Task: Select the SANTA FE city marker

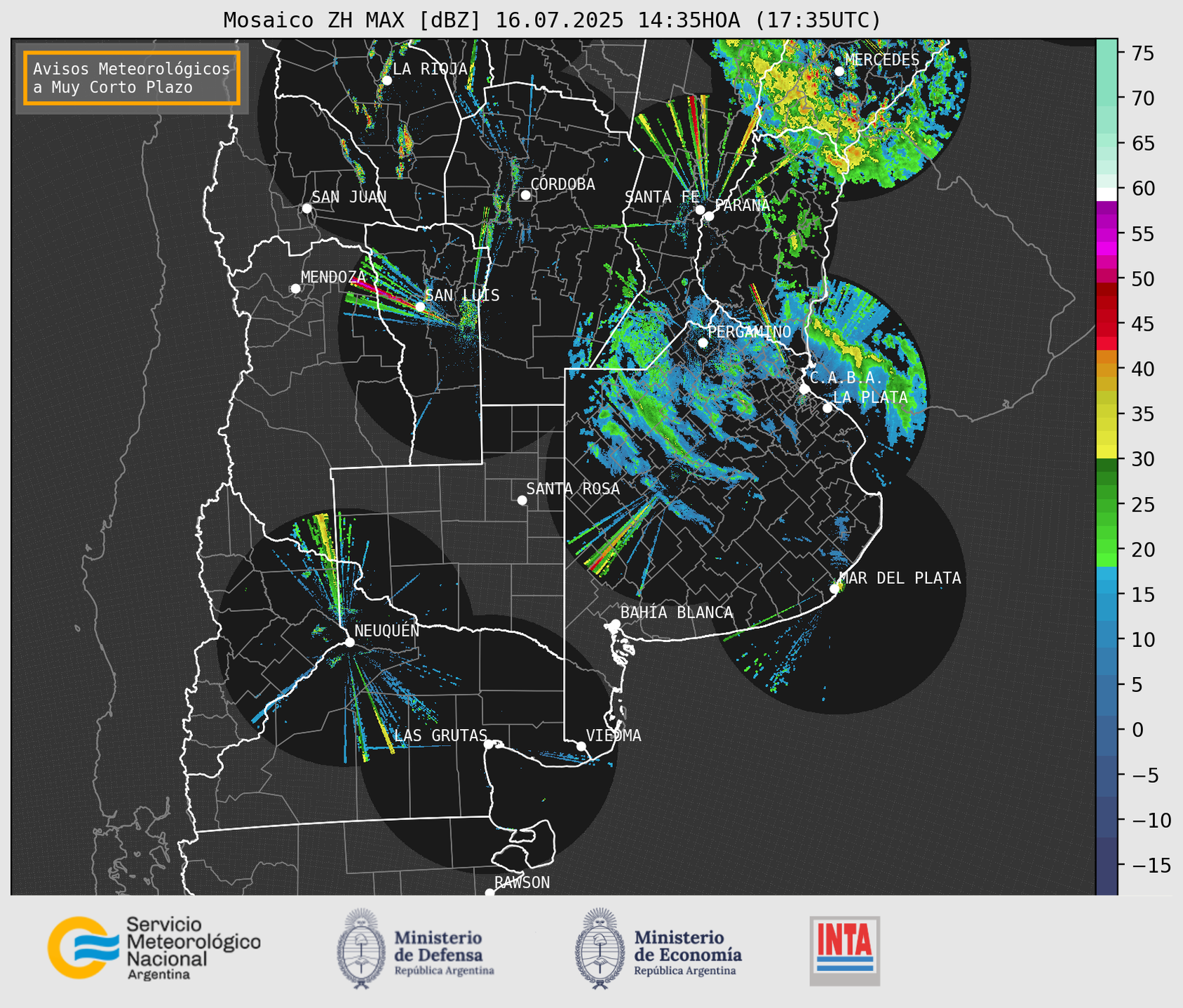Action: tap(700, 210)
